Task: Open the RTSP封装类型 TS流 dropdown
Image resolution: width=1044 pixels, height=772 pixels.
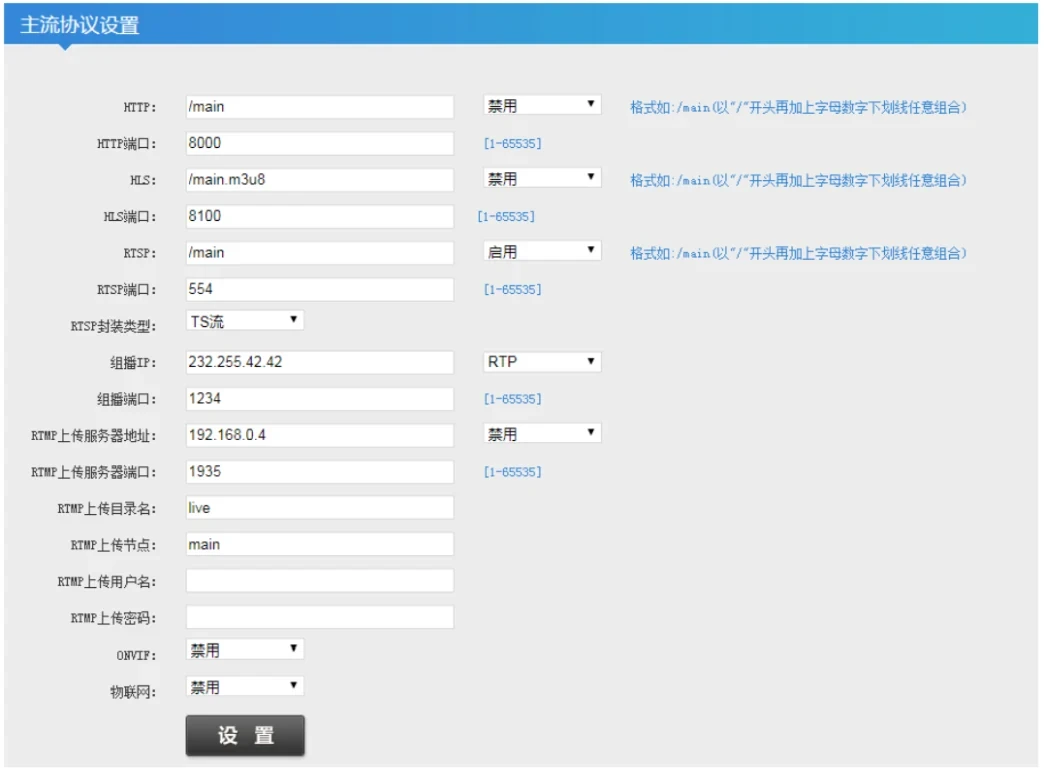Action: (x=244, y=321)
